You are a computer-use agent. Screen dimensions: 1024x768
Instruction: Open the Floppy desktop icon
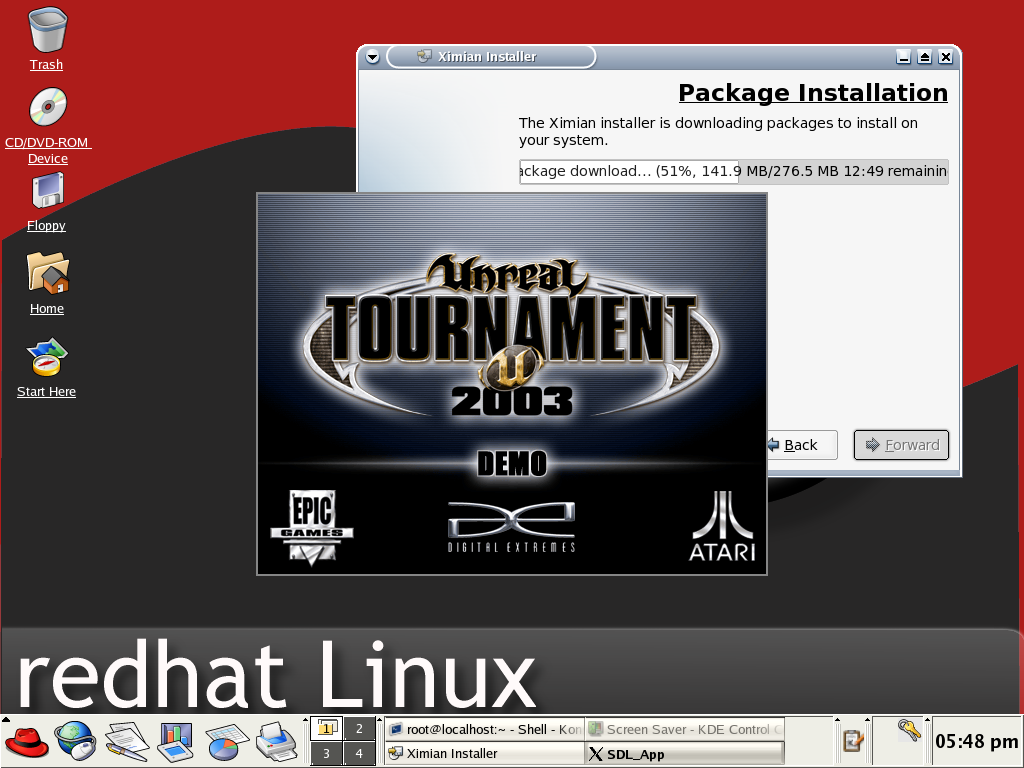pos(48,191)
